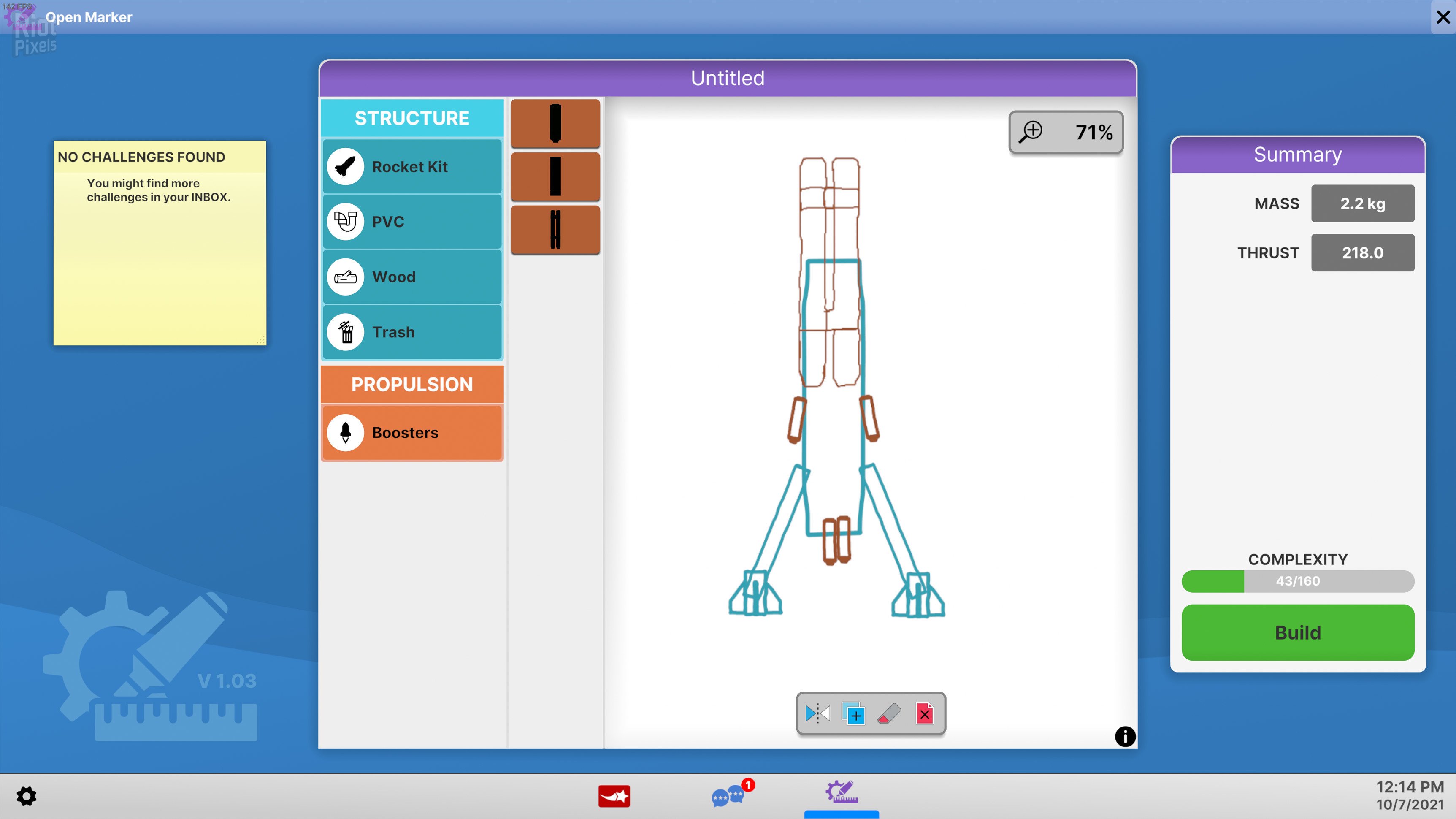1456x819 pixels.
Task: Click the red discard drawing icon
Action: pyautogui.click(x=925, y=714)
